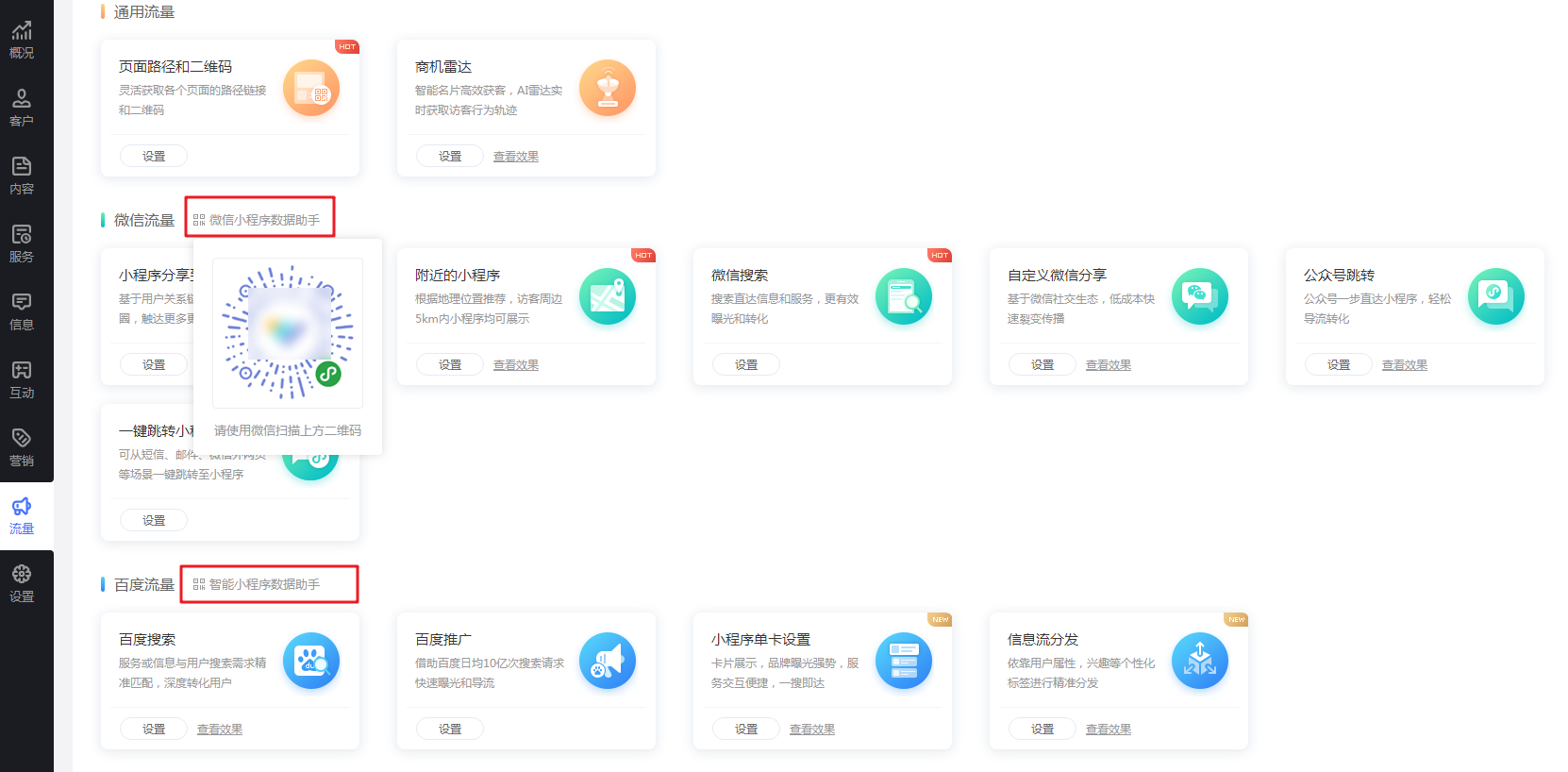
Task: Open the 微信小程序数据助手 link
Action: click(x=264, y=220)
